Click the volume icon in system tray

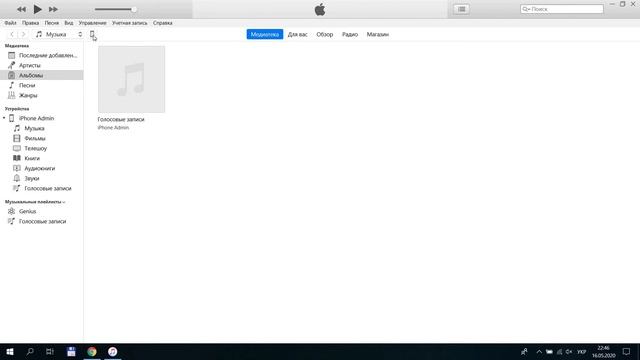tap(569, 351)
